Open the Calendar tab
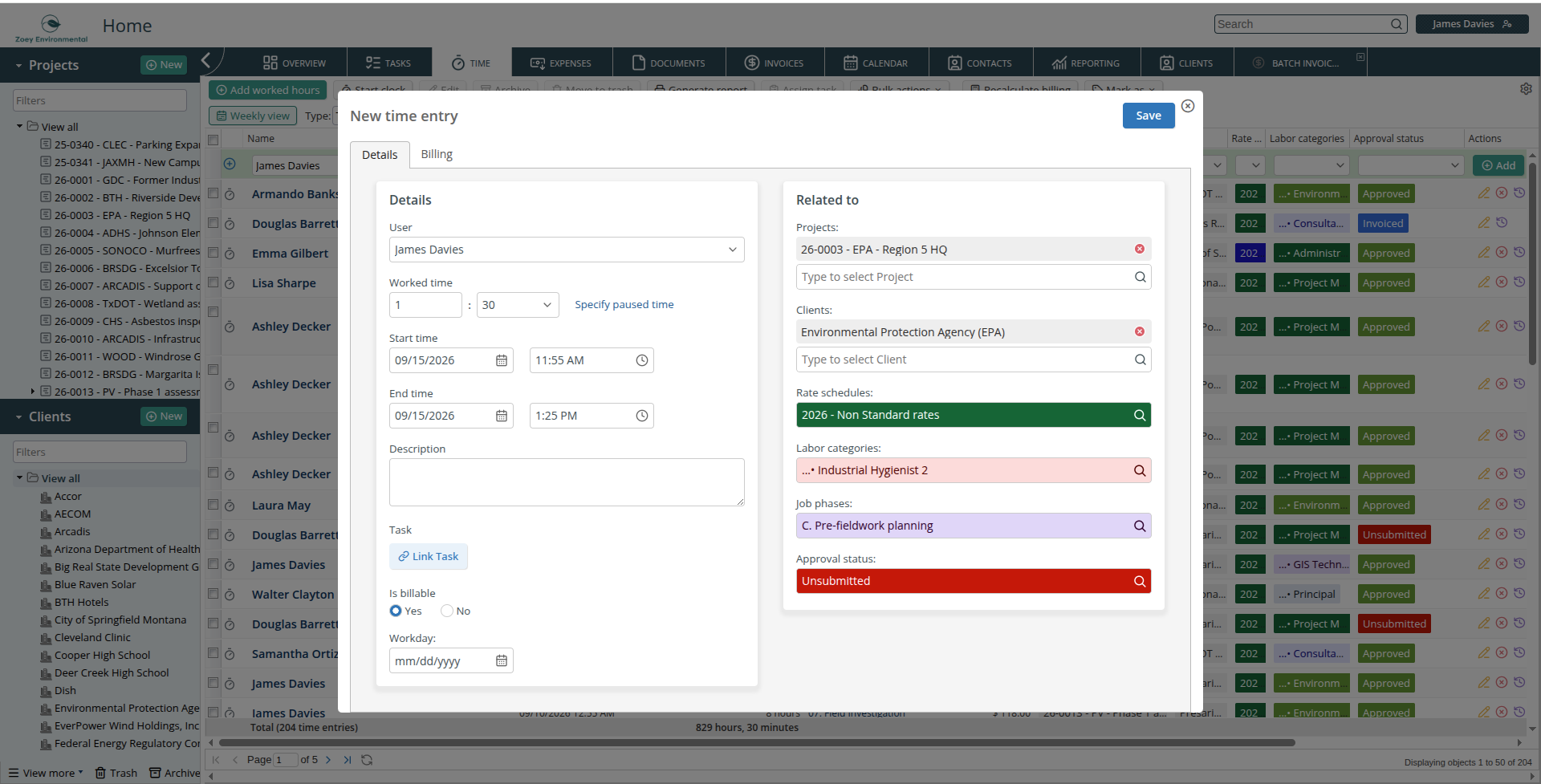This screenshot has width=1541, height=784. click(x=876, y=63)
